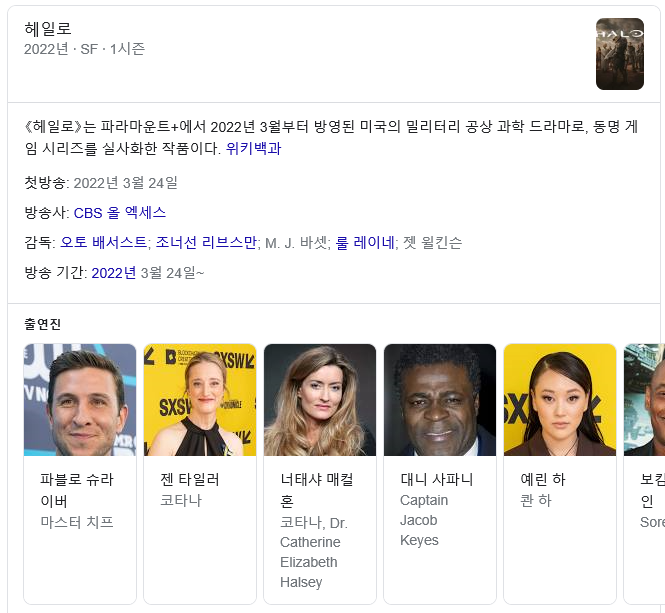The height and width of the screenshot is (613, 665).
Task: Click the 출연진 section heading
Action: [x=42, y=324]
